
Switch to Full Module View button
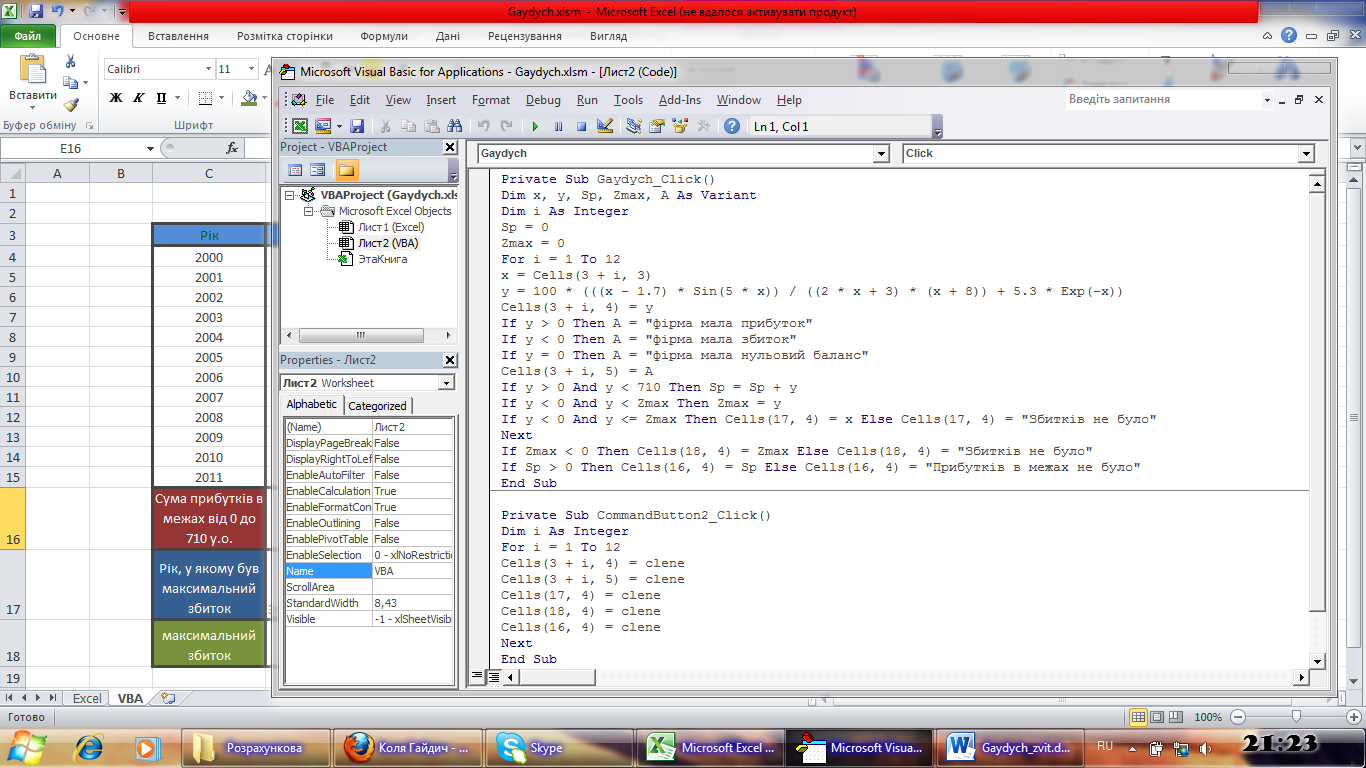[x=493, y=677]
